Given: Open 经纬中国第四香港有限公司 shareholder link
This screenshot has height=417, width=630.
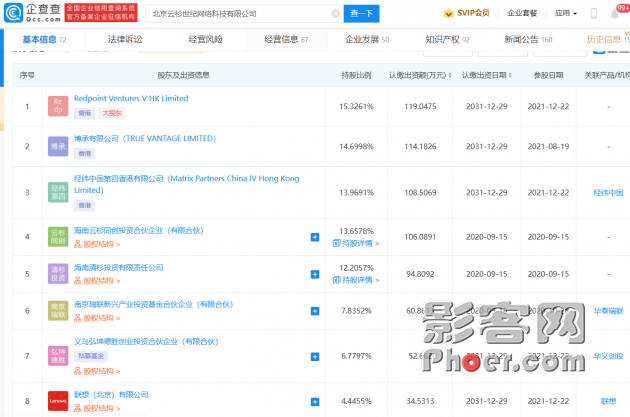Looking at the screenshot, I should pyautogui.click(x=186, y=184).
